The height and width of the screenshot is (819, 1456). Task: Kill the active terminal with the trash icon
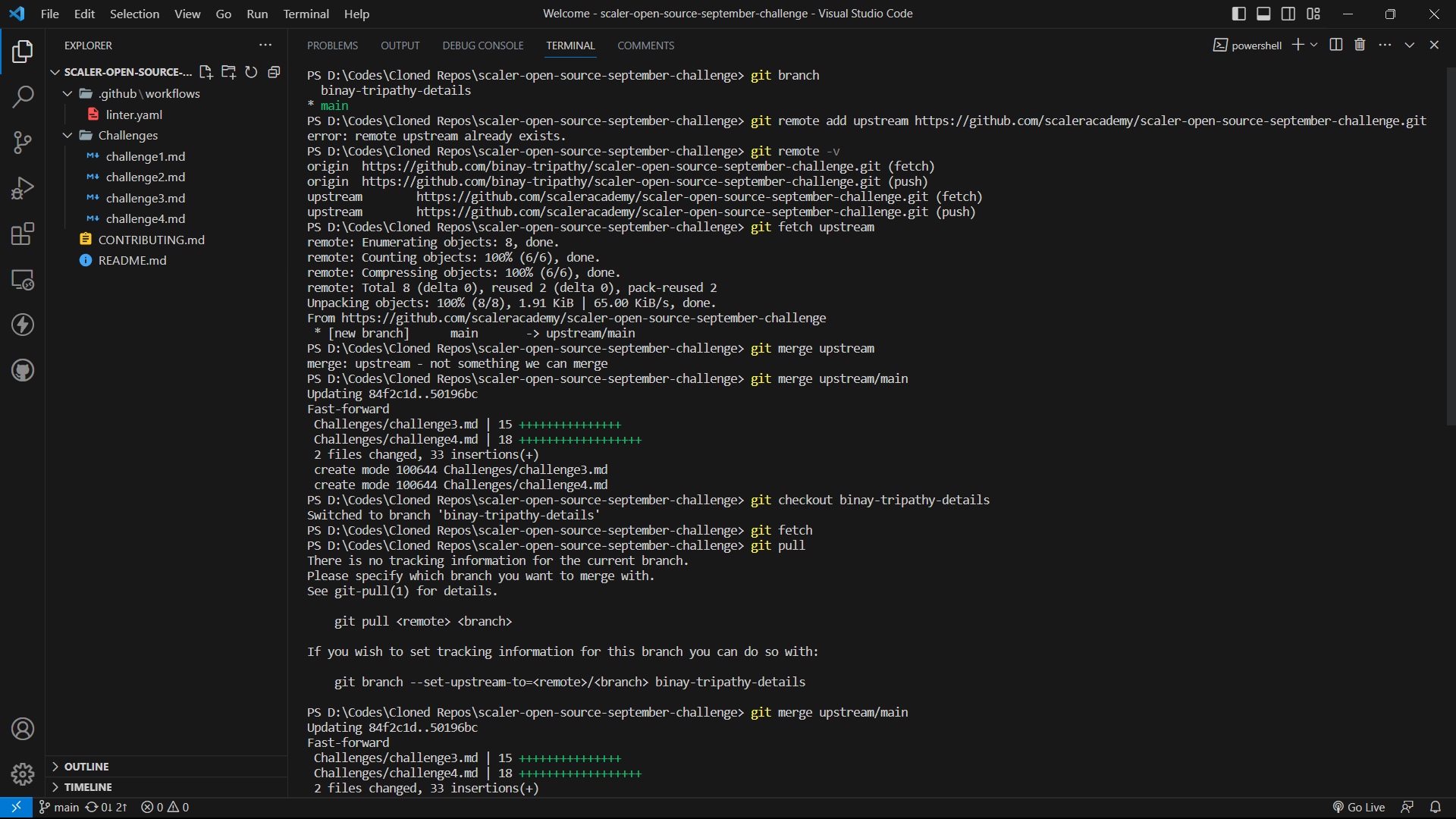[1360, 45]
